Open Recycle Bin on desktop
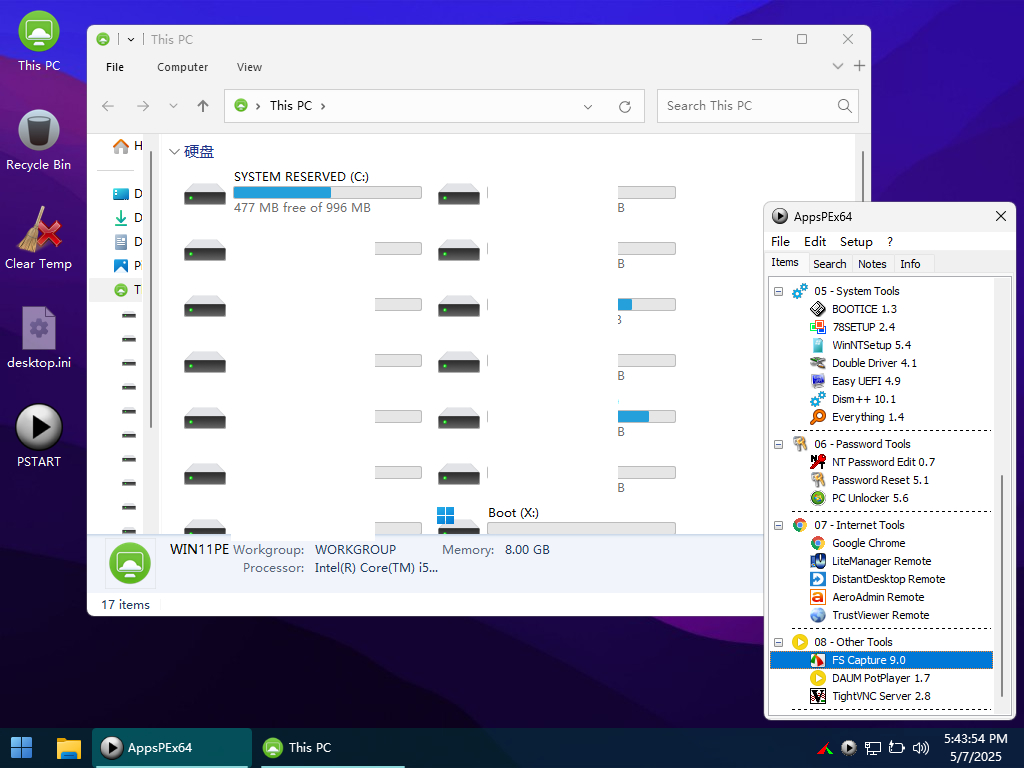Viewport: 1024px width, 768px height. tap(39, 140)
